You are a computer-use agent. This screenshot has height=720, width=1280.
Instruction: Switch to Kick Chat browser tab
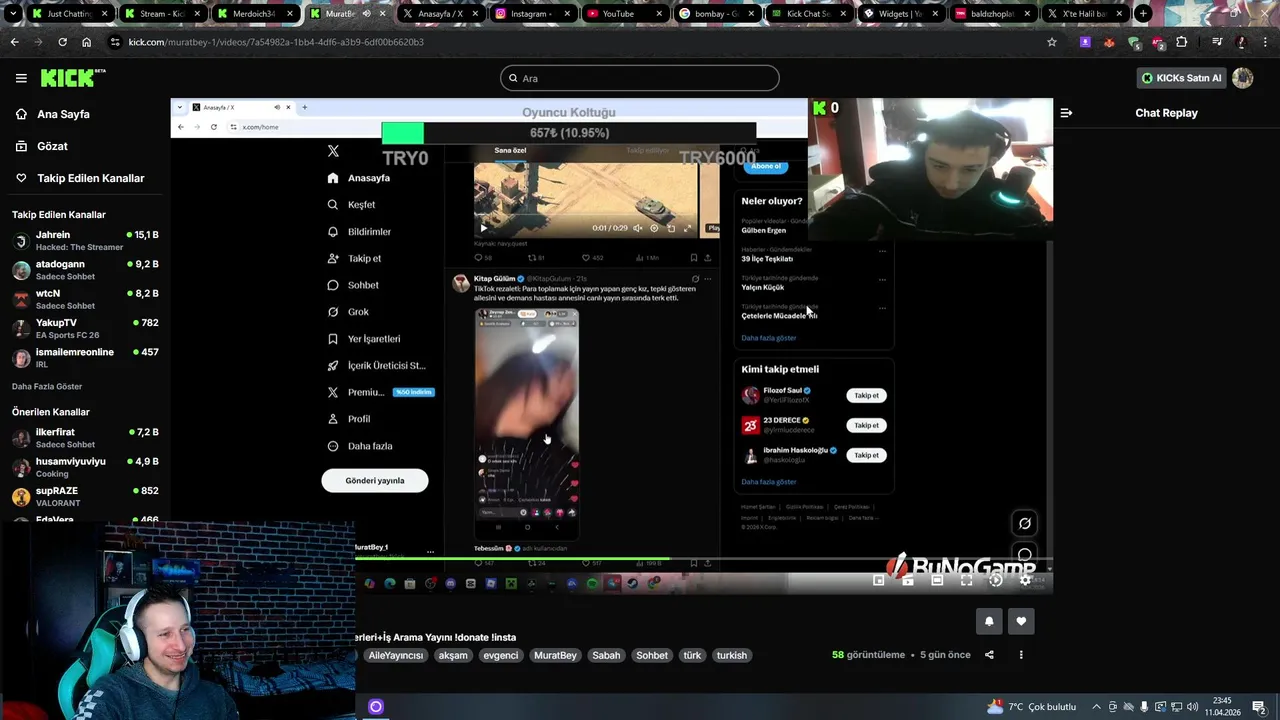click(808, 14)
